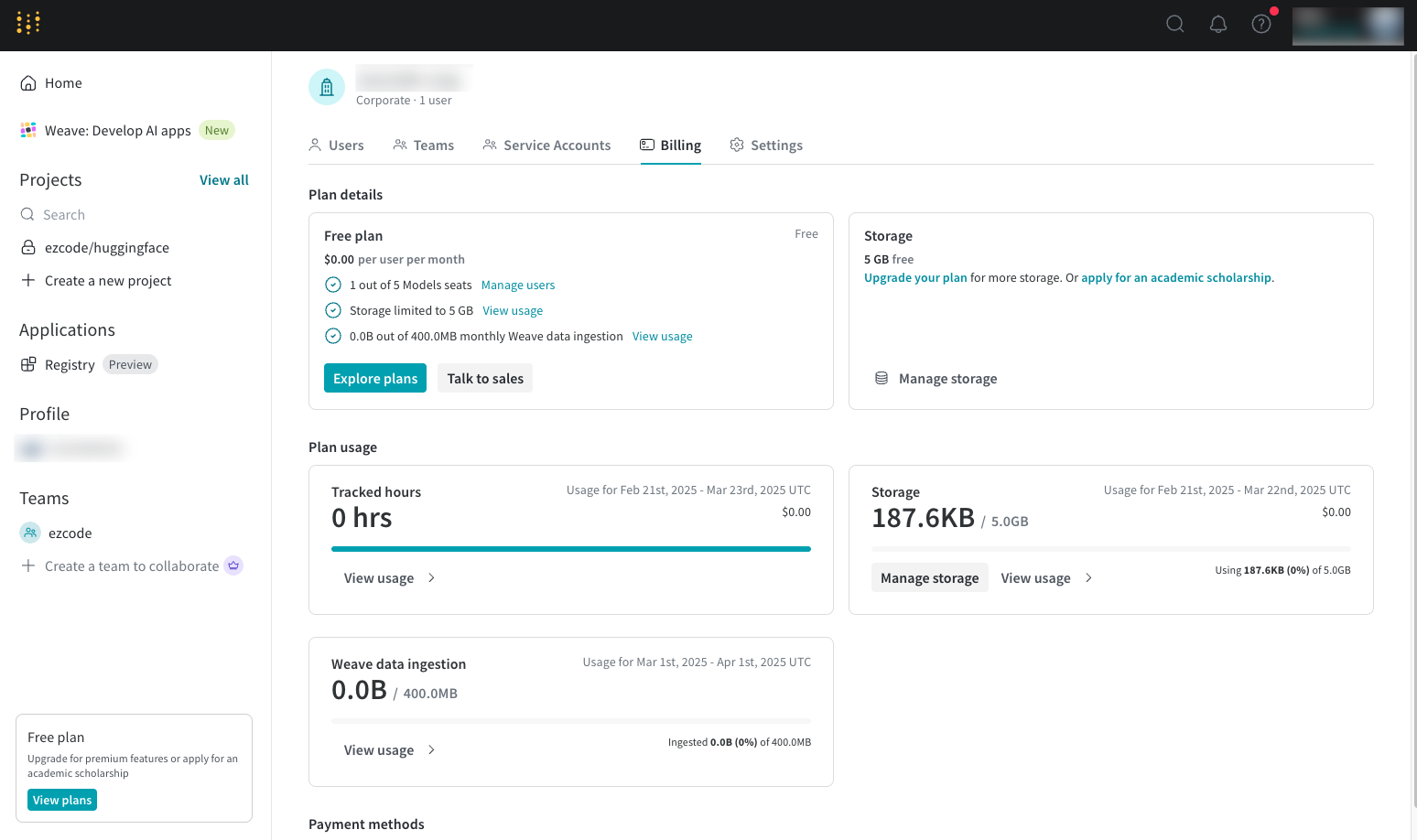Click the '187.6KB' storage value
This screenshot has width=1417, height=840.
923,518
